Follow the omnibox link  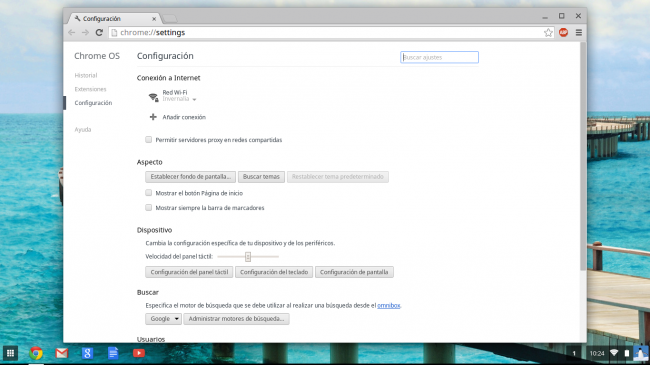[388, 305]
